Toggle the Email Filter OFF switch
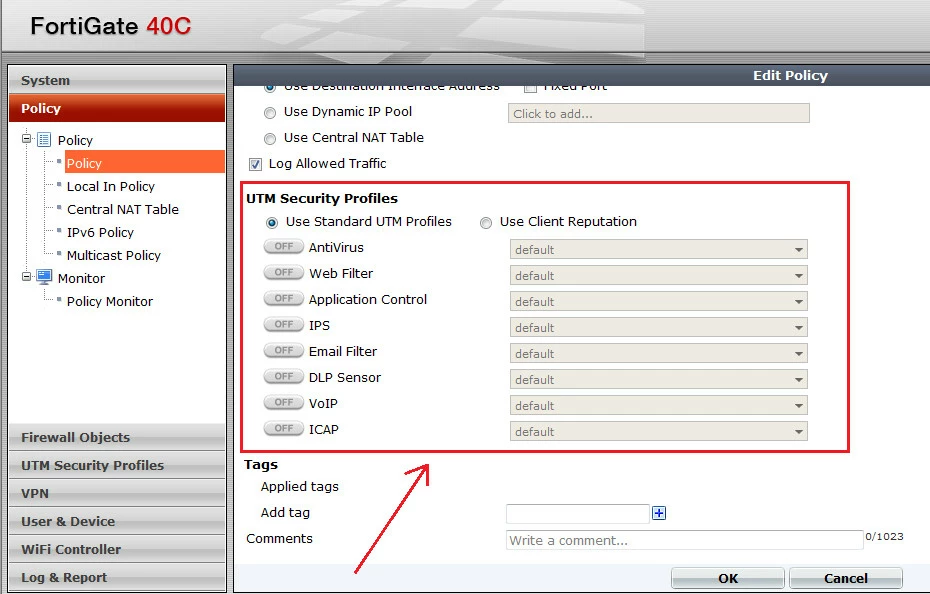930x594 pixels. [284, 351]
